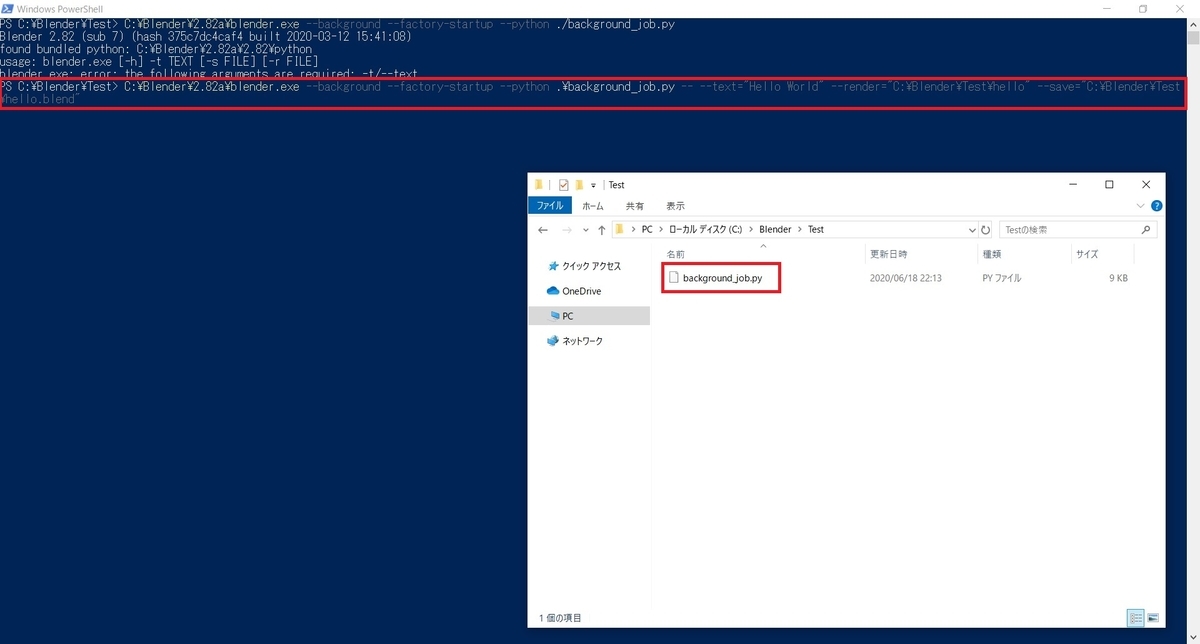
Task: Maximize the Explorer Test window
Action: point(1109,185)
